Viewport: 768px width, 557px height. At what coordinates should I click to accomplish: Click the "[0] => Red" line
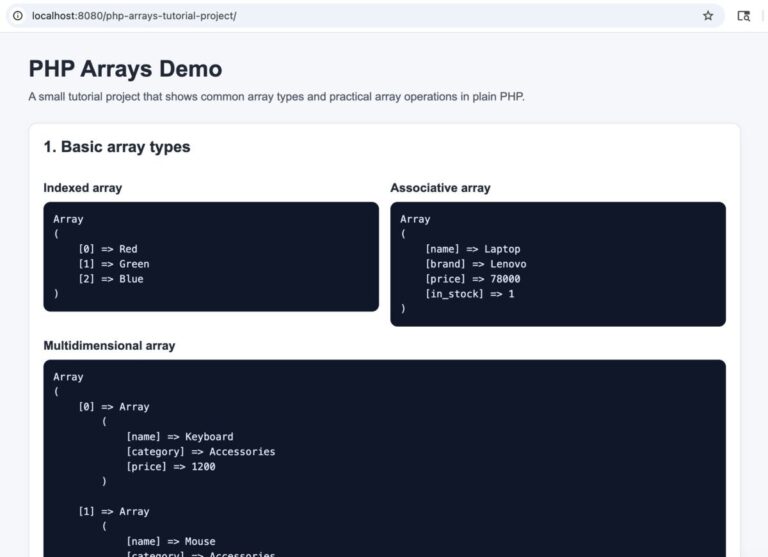(x=108, y=249)
